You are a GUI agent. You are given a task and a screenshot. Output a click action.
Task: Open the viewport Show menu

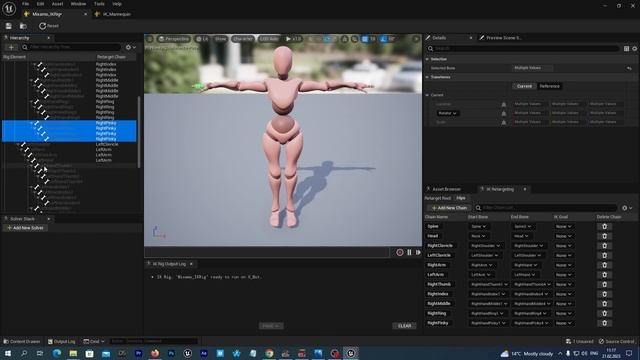click(220, 39)
